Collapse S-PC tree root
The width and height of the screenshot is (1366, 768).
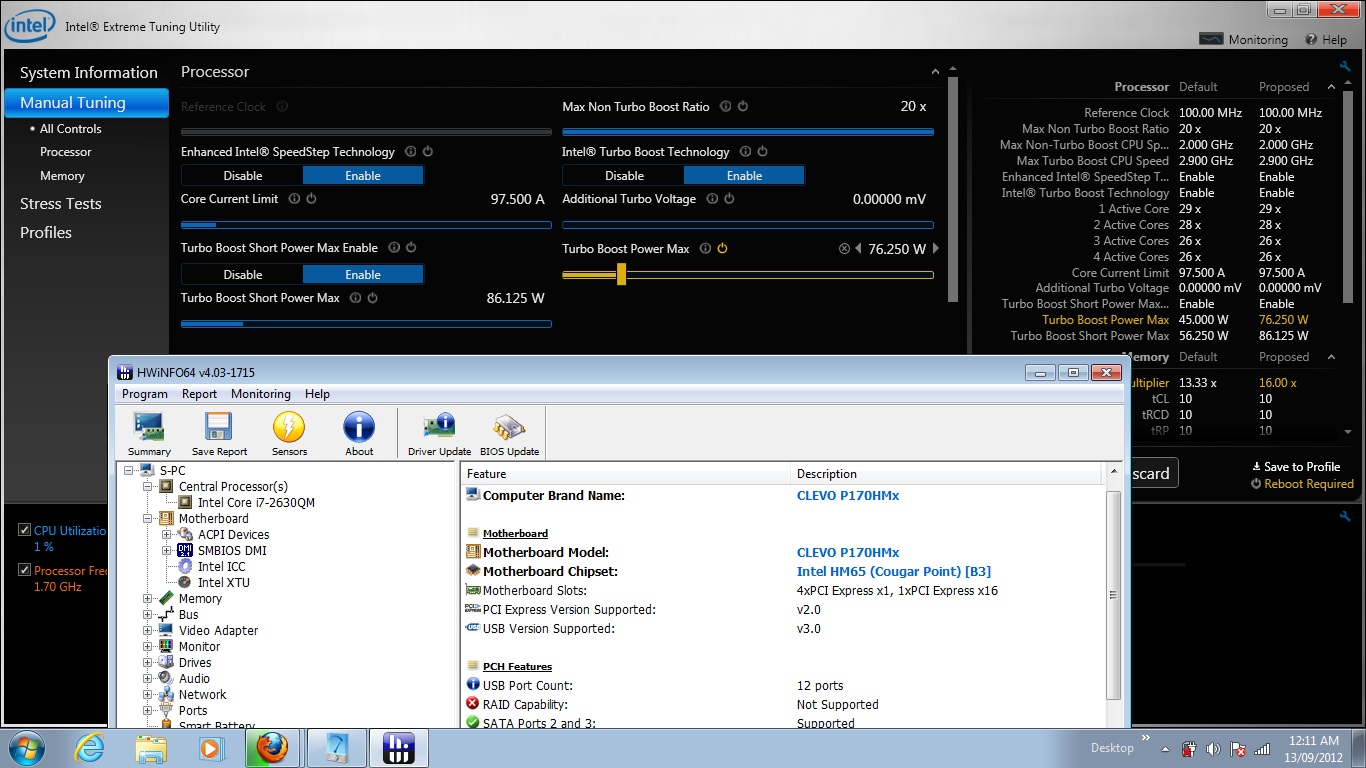pyautogui.click(x=128, y=471)
